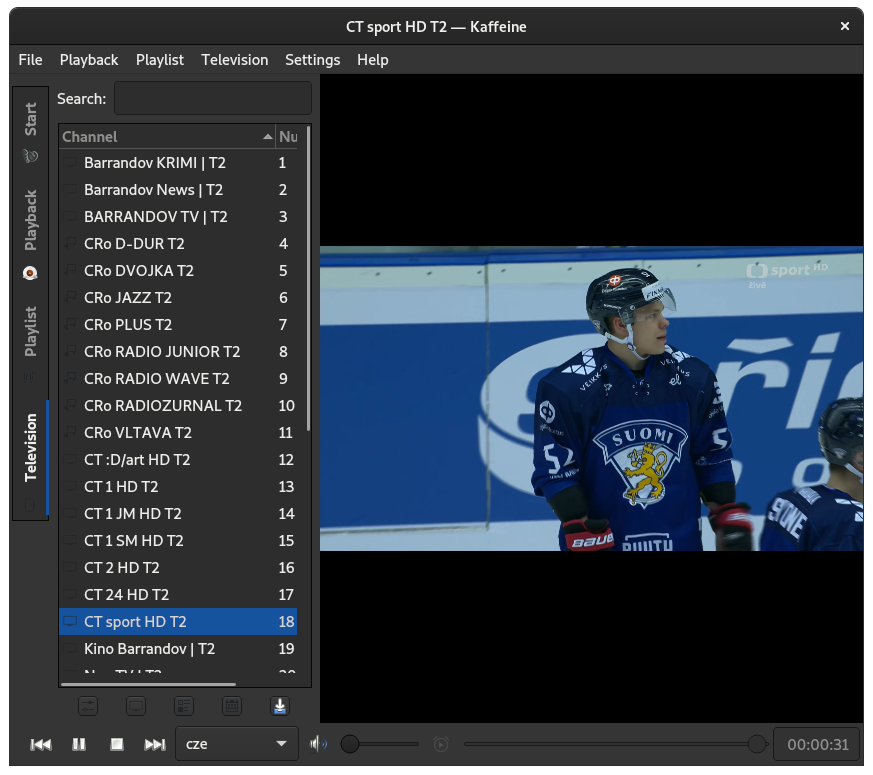Select channel "CT 1 SM HD T2"
Screen dimensions: 873x775
pos(178,541)
